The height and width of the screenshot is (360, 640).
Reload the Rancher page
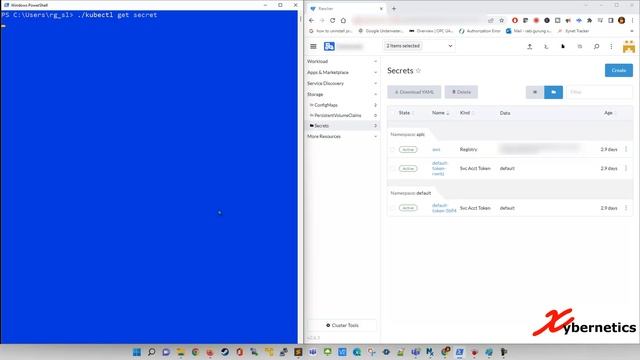click(333, 20)
